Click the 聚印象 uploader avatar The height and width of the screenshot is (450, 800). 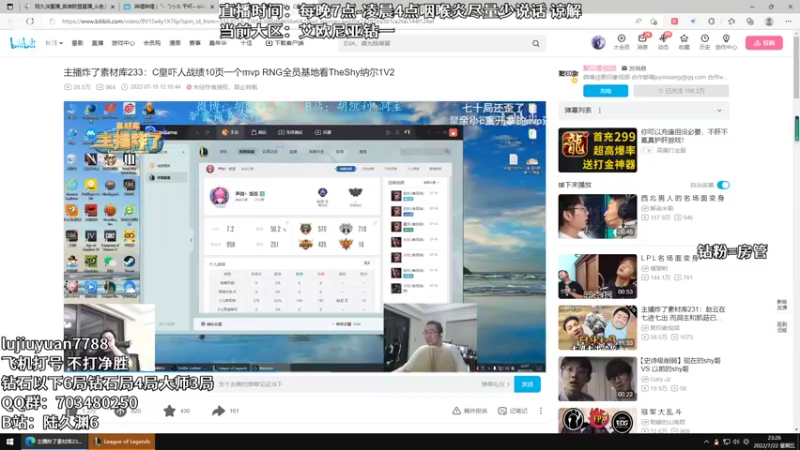[x=568, y=76]
